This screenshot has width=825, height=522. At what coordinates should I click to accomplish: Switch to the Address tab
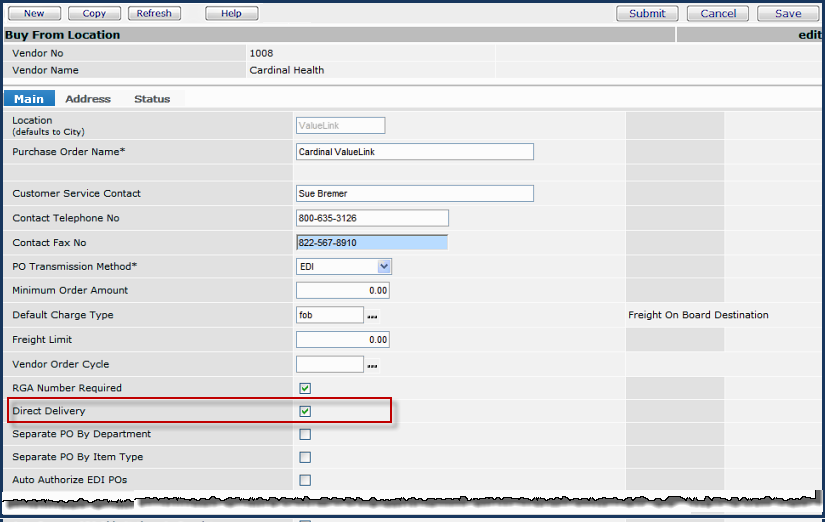88,99
